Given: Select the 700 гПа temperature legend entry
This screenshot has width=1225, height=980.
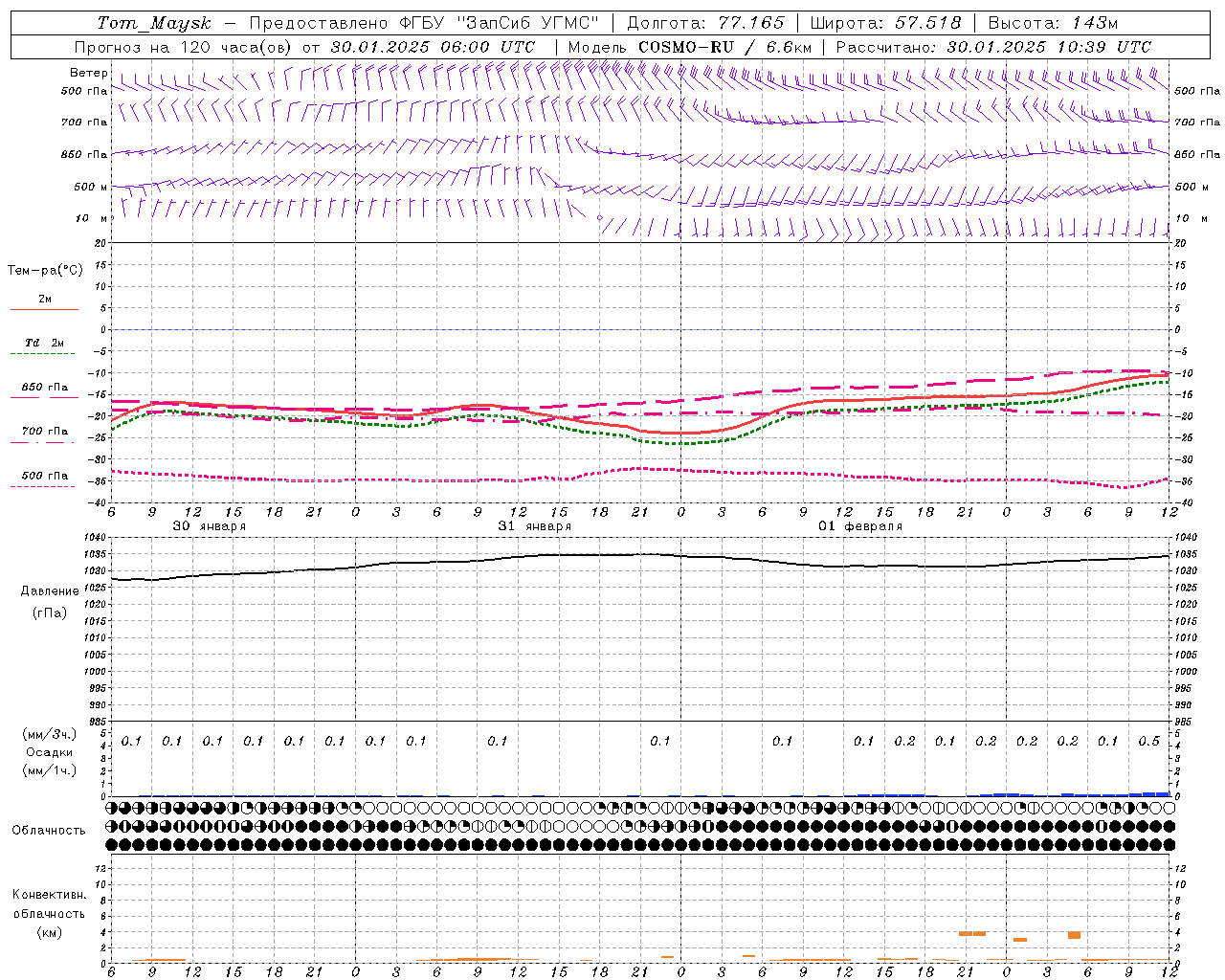Looking at the screenshot, I should click(x=44, y=432).
